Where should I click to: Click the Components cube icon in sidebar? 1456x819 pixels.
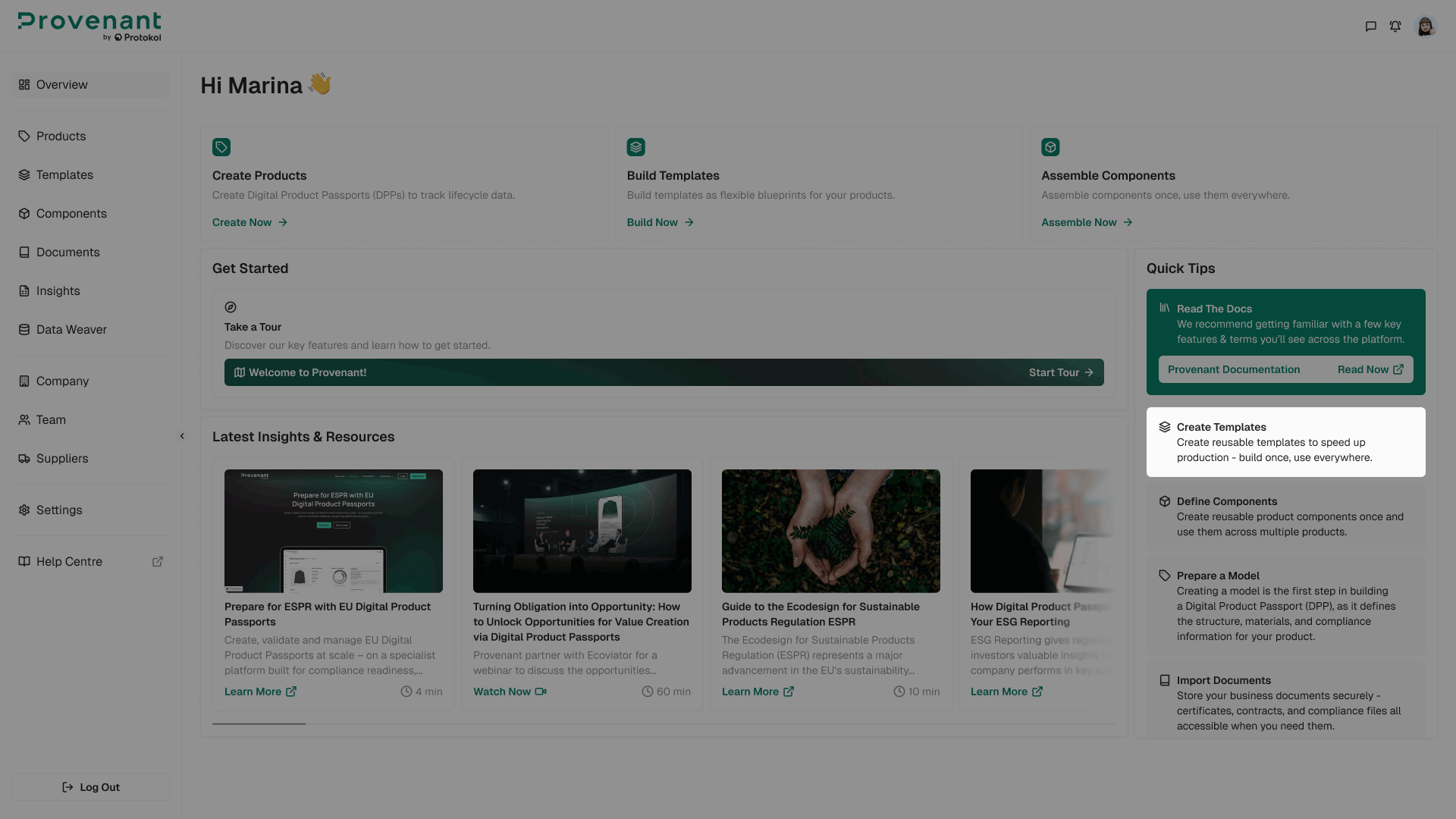coord(24,214)
